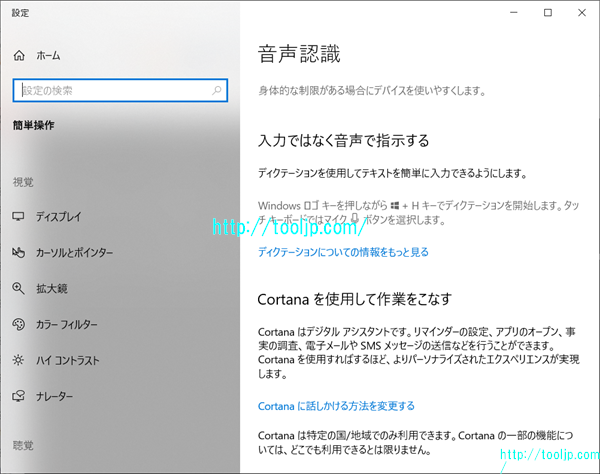Image resolution: width=600 pixels, height=474 pixels.
Task: Open ナレーター settings page
Action: pyautogui.click(x=54, y=396)
